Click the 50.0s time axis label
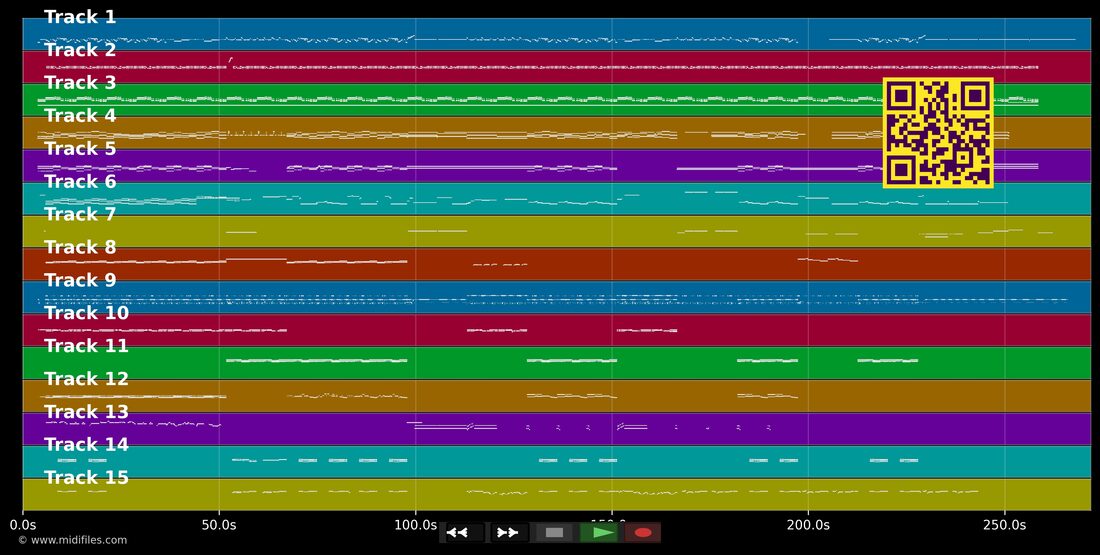 coord(219,525)
